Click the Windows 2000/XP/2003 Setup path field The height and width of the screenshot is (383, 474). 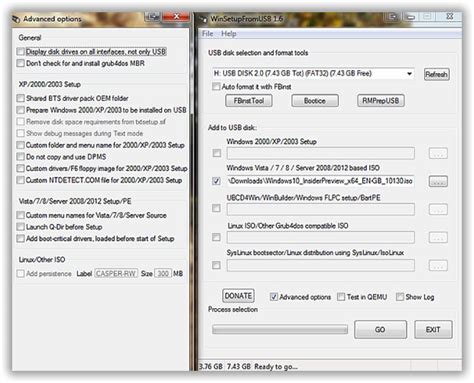[321, 153]
